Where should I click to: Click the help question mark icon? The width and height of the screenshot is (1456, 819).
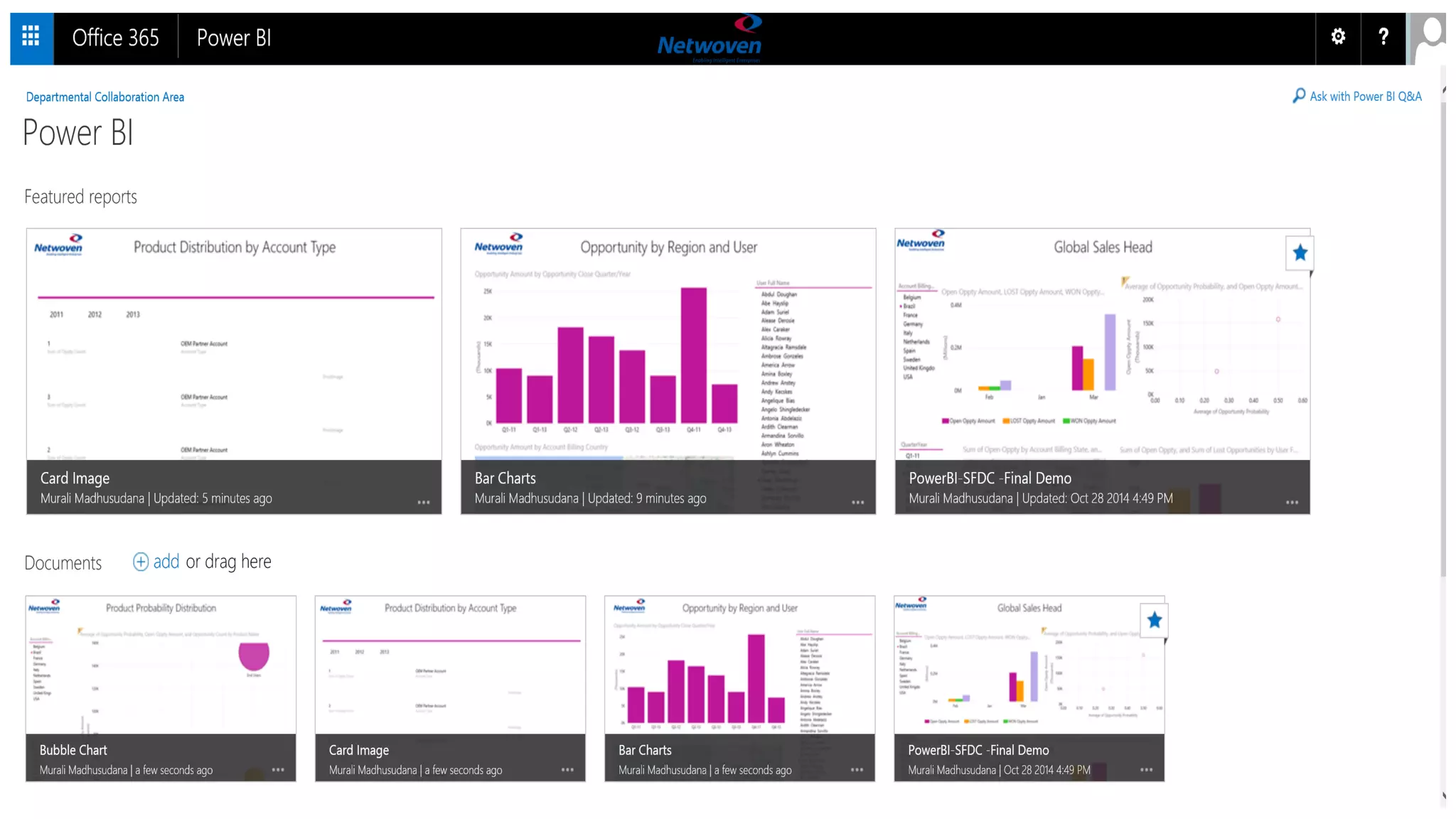tap(1383, 37)
